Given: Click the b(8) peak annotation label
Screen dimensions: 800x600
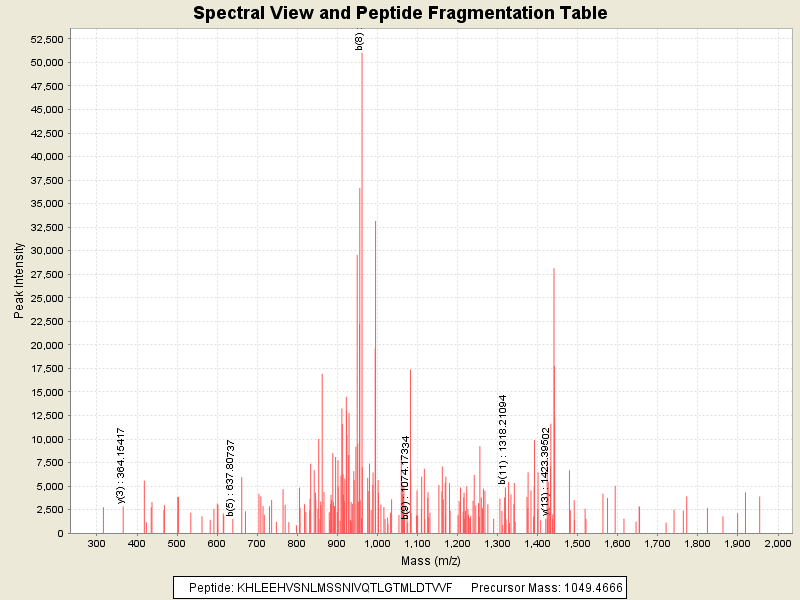Looking at the screenshot, I should tap(359, 41).
